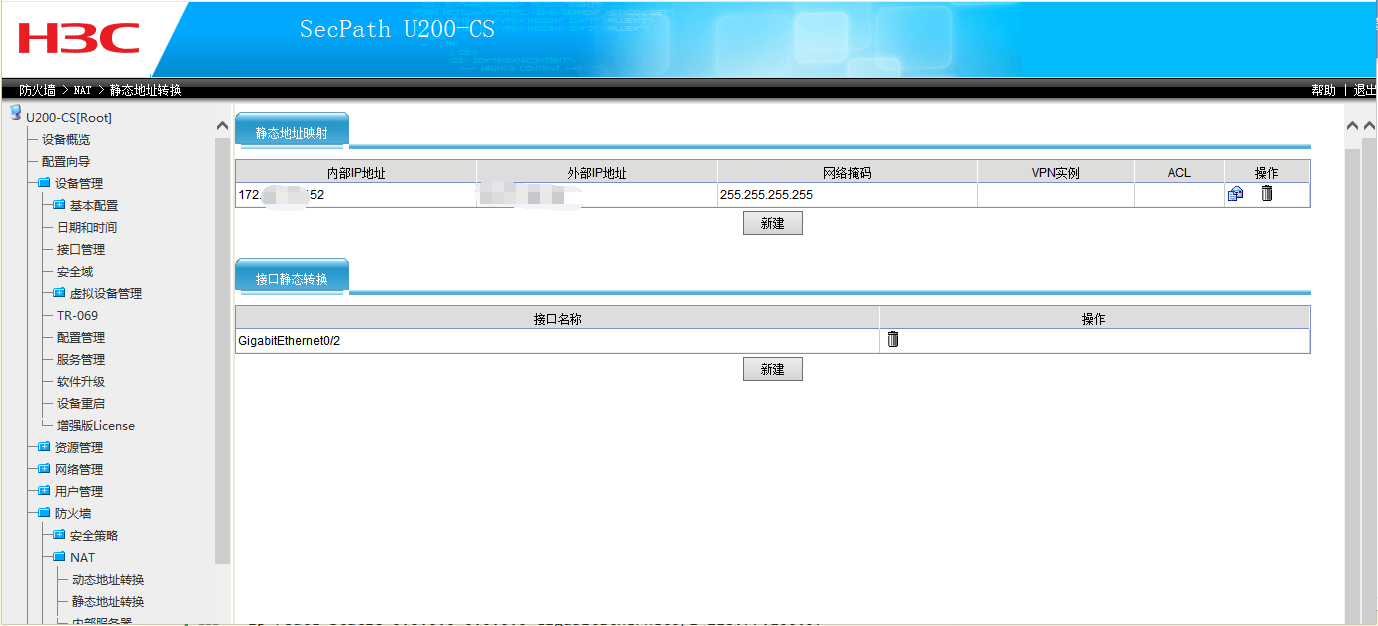Open 动态地址转换 under NAT

[108, 579]
